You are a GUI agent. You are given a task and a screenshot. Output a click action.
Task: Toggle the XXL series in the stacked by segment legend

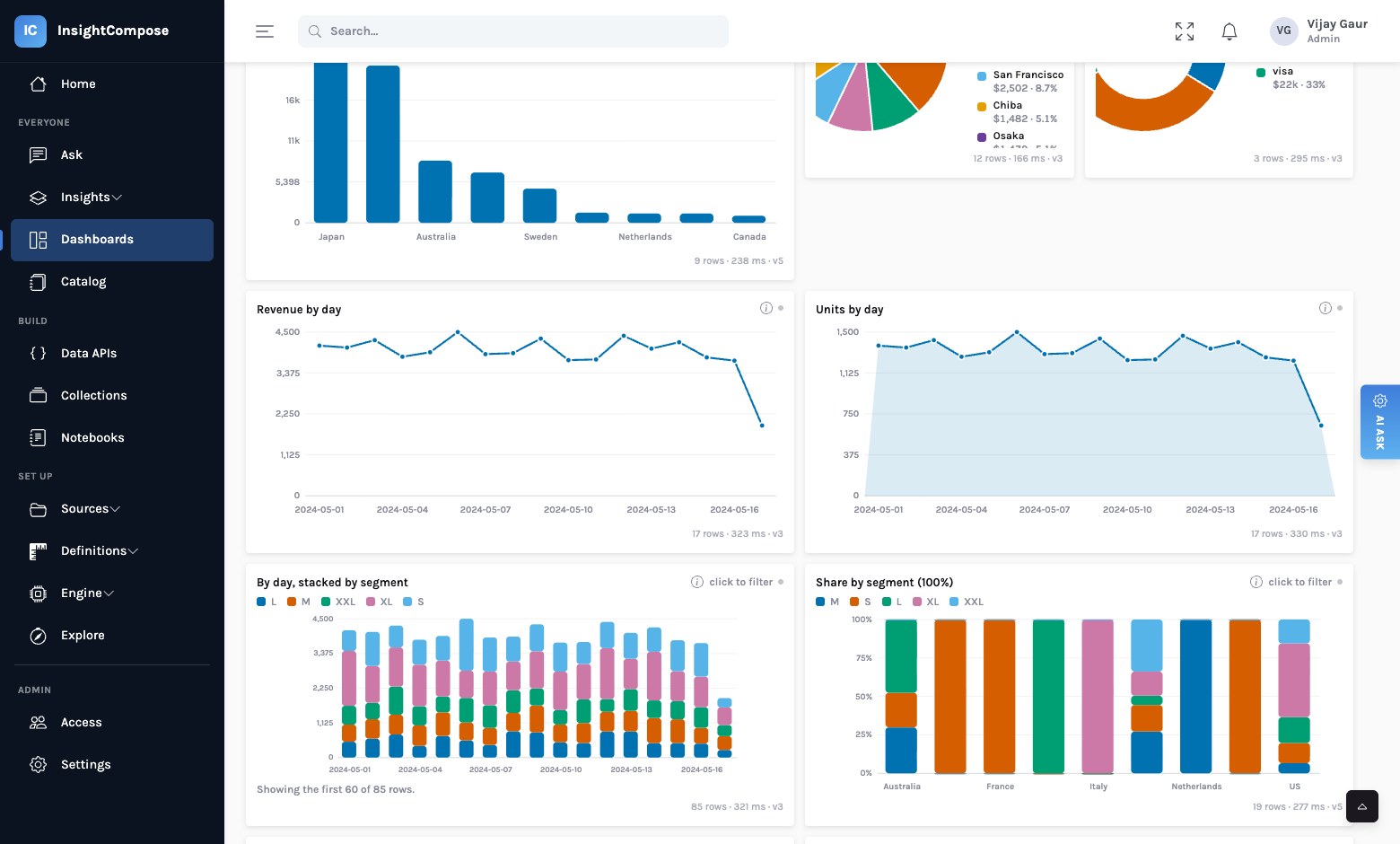[338, 602]
